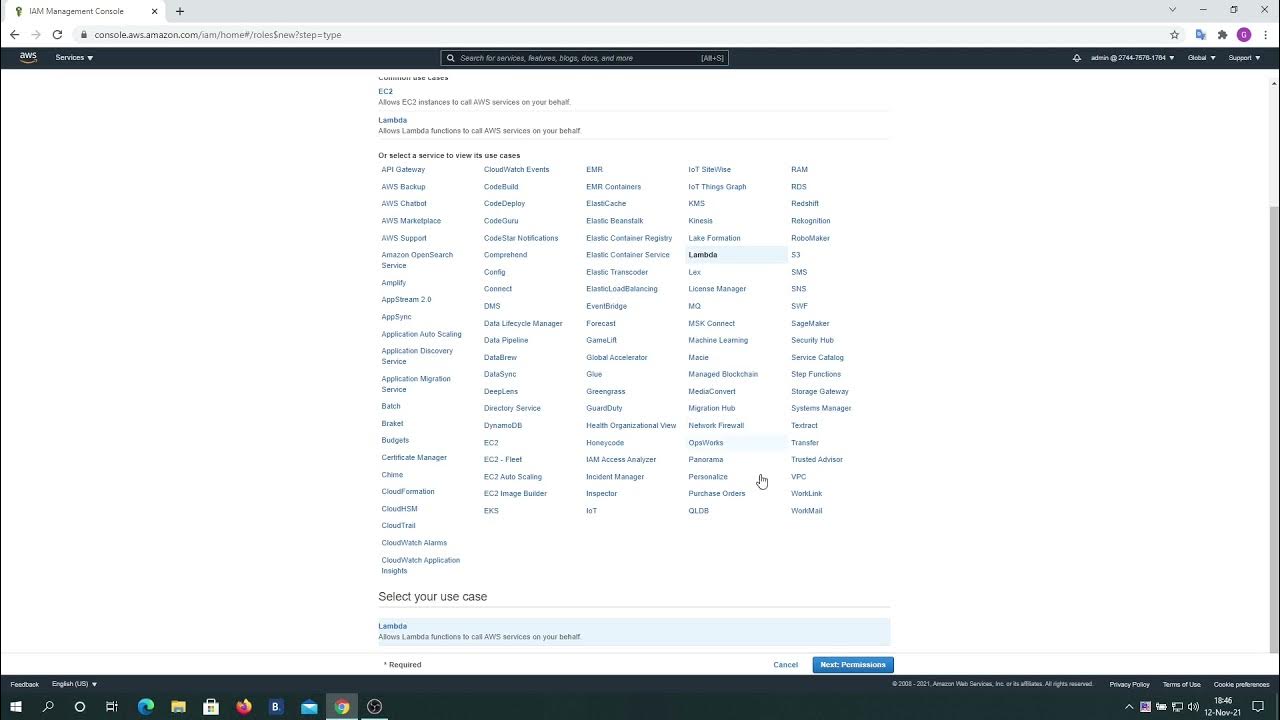Select Lambda under common use cases
1280x720 pixels.
point(392,120)
